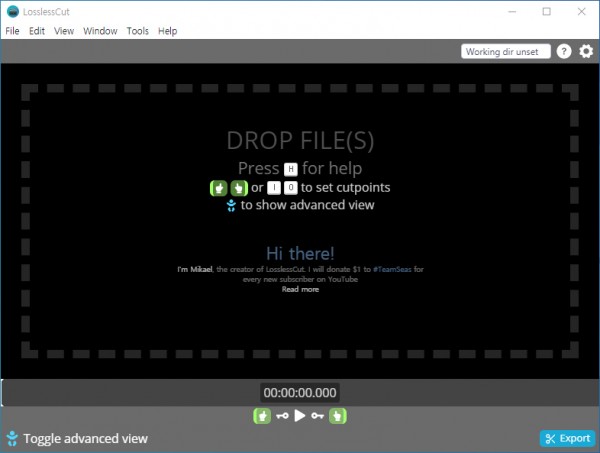
Task: Click the Read more link
Action: (x=300, y=289)
